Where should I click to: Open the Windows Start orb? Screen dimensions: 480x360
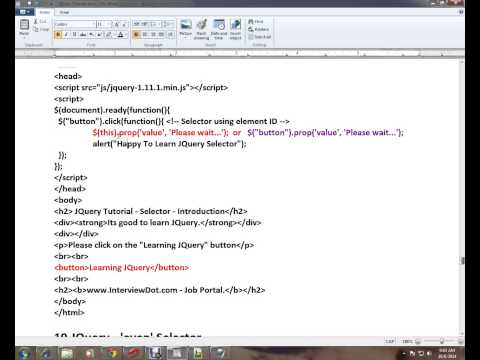(24, 353)
